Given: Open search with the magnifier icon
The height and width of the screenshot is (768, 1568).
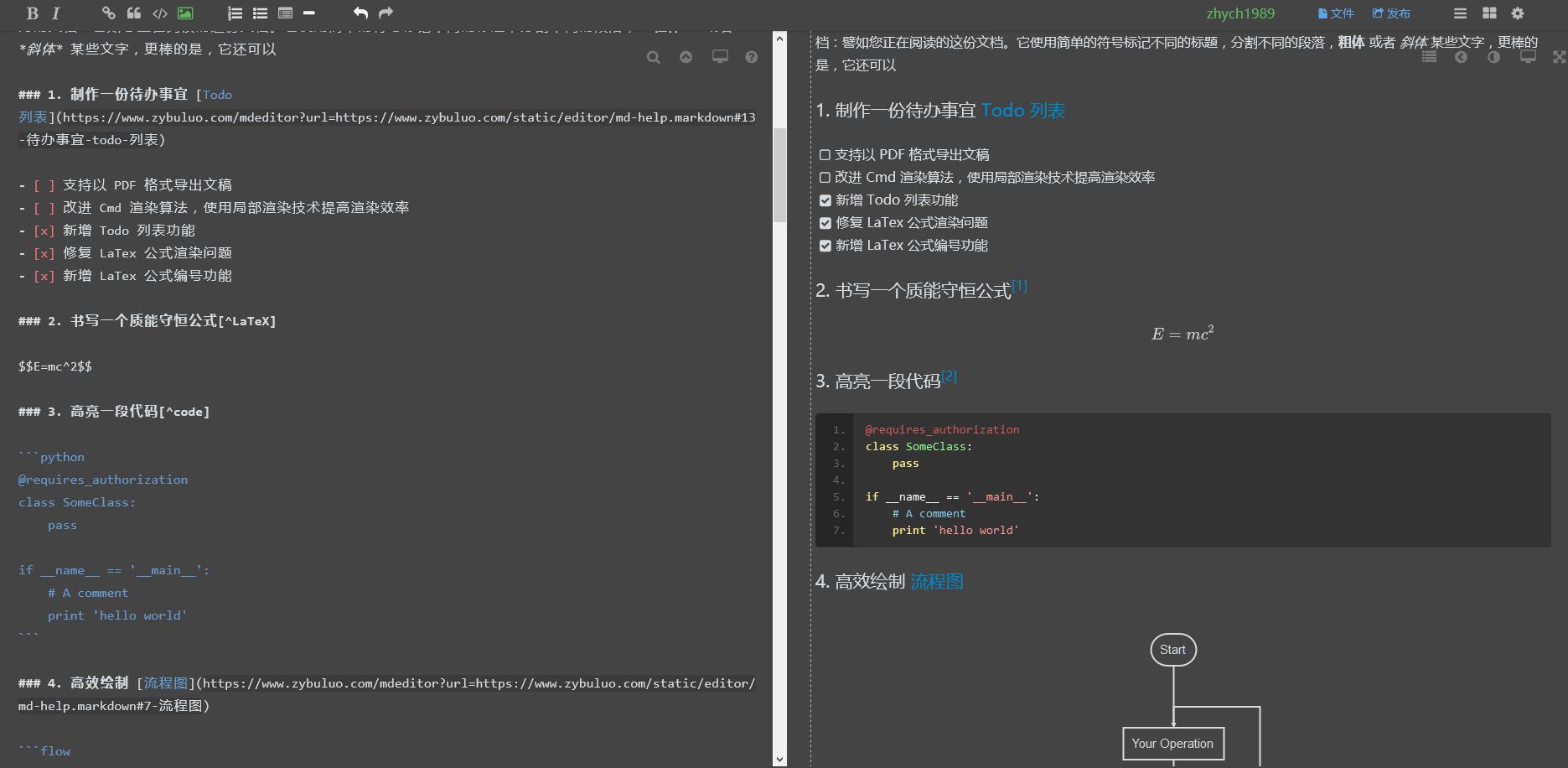Looking at the screenshot, I should click(x=654, y=57).
